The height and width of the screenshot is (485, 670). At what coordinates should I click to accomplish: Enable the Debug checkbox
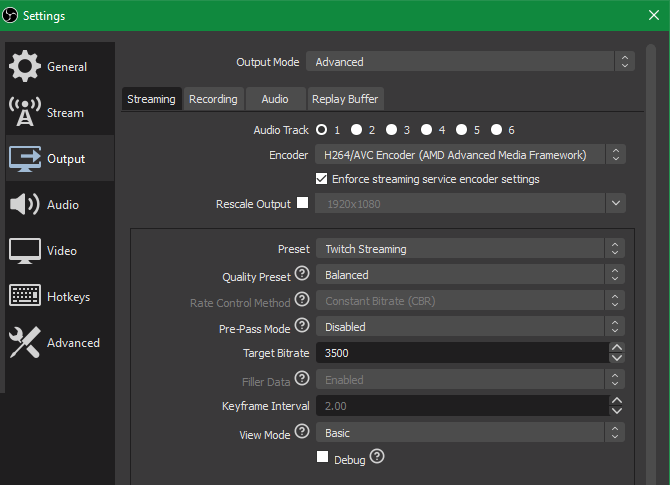tap(322, 457)
